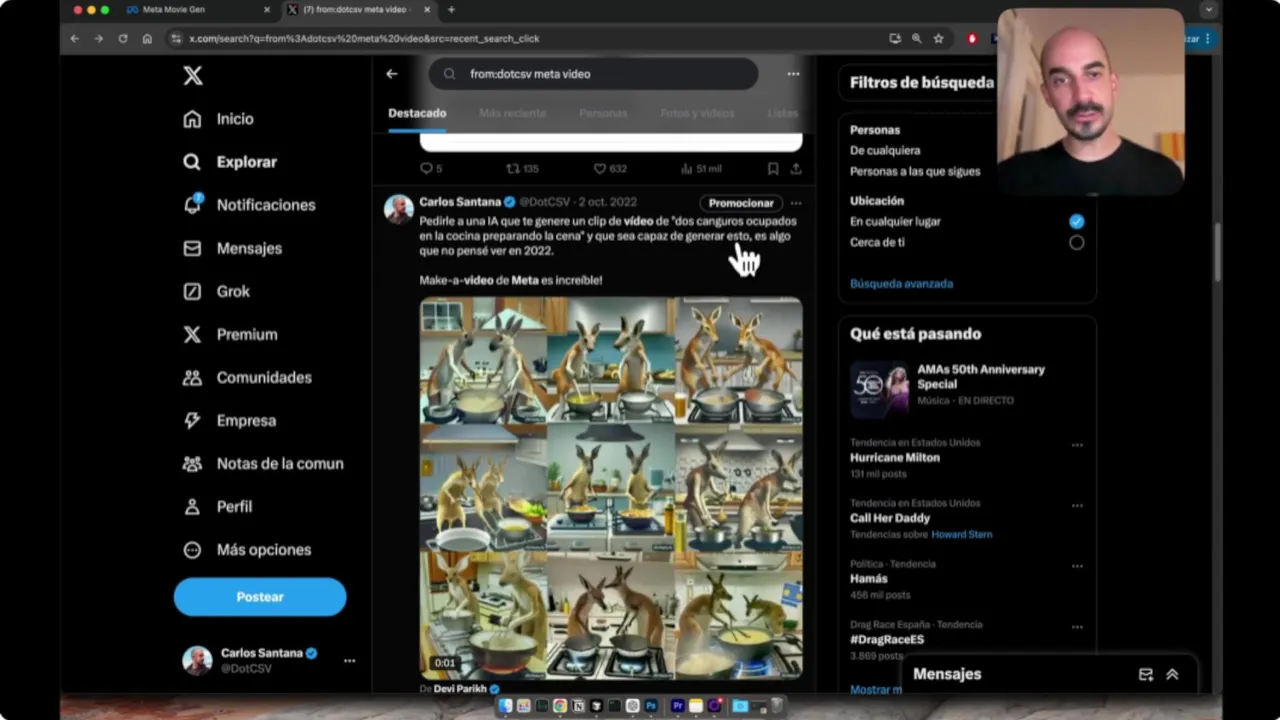
Task: Open the Búsqueda avanzada link
Action: tap(901, 284)
